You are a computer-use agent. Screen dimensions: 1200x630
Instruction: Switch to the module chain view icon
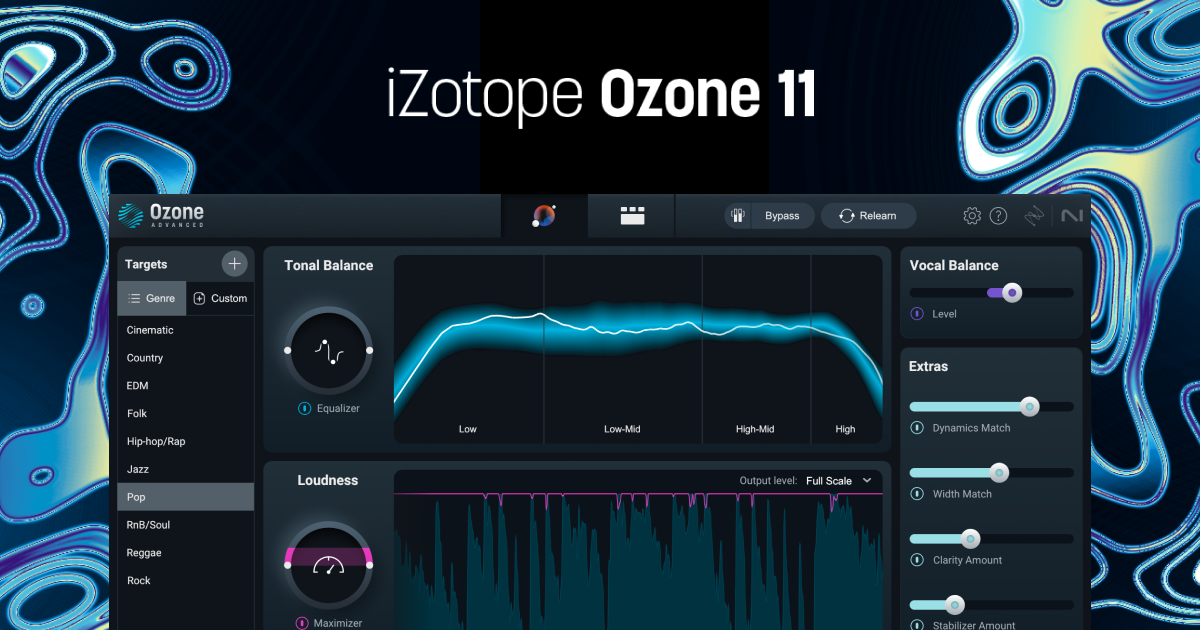click(632, 215)
